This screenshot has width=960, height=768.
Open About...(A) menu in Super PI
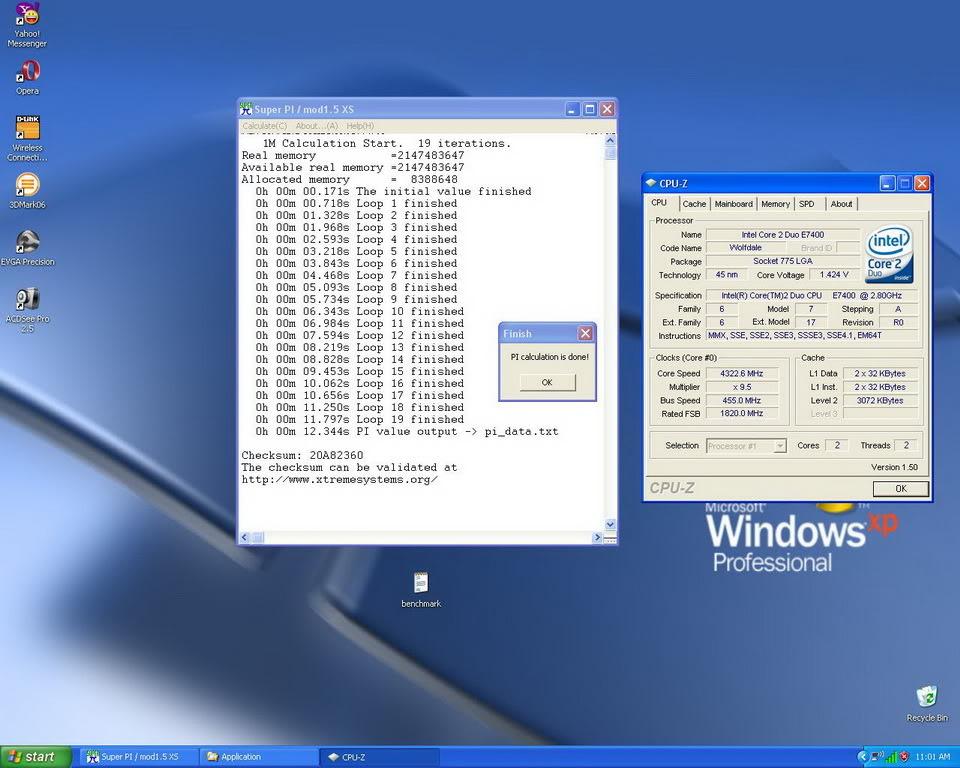click(x=317, y=126)
